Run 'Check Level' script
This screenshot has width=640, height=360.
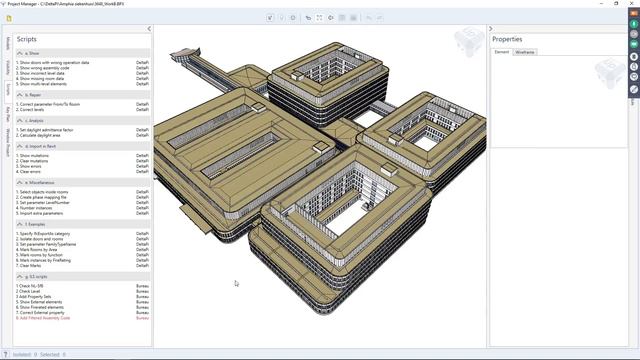[x=28, y=291]
